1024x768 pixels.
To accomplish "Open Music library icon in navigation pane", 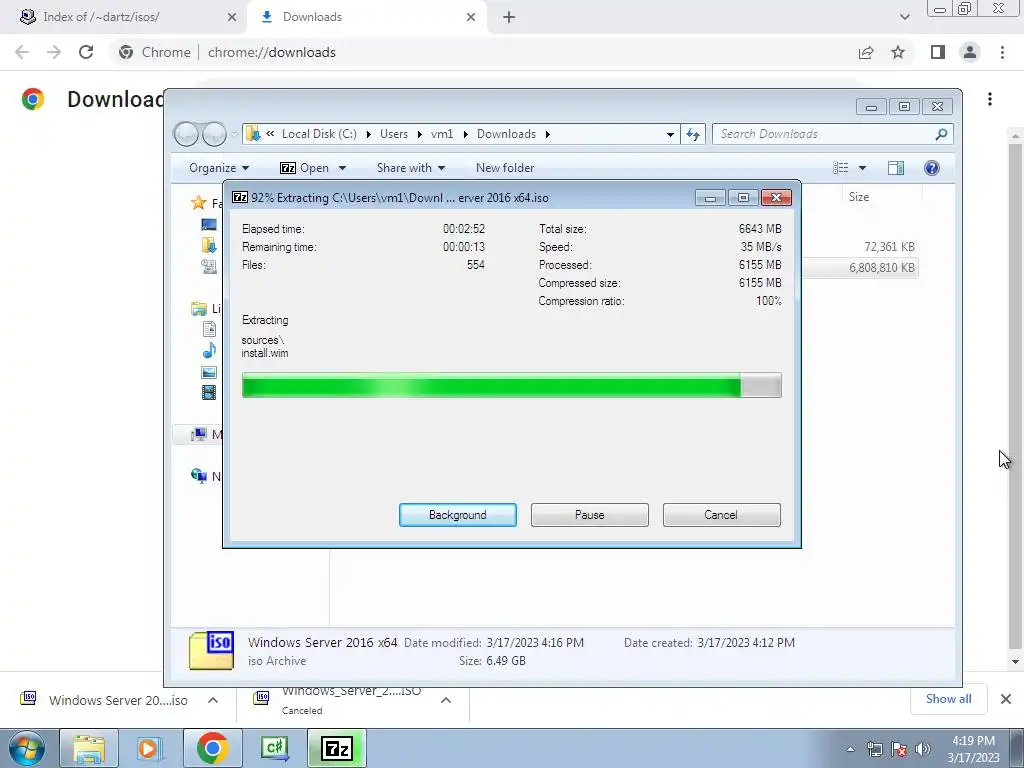I will [x=209, y=351].
